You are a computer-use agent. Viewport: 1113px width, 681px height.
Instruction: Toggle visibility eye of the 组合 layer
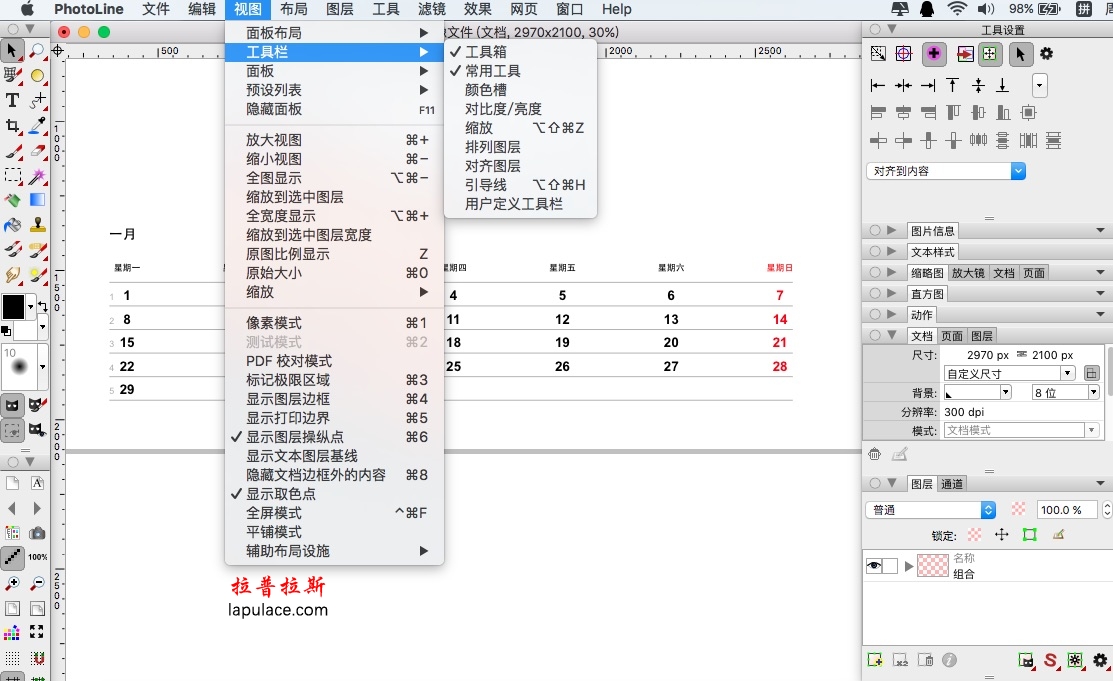[x=874, y=566]
